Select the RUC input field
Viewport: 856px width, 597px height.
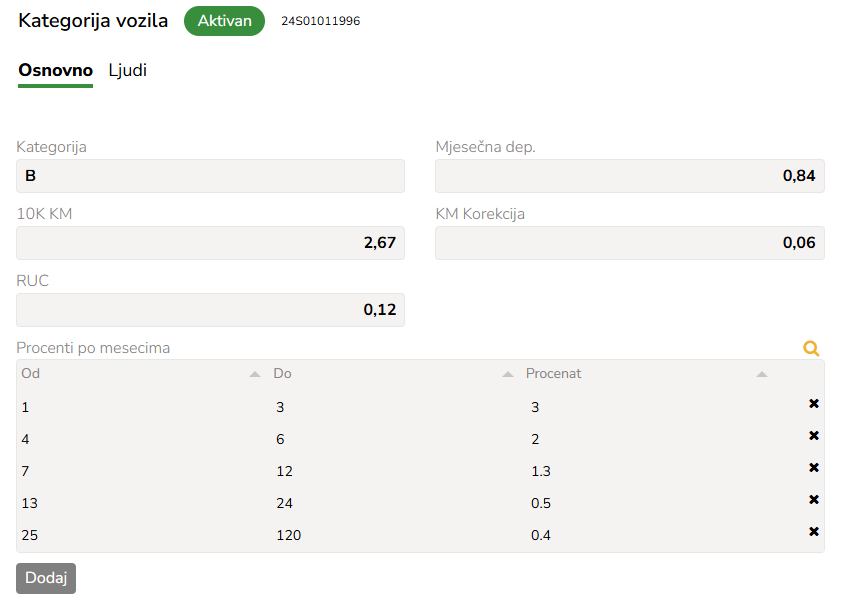tap(210, 310)
